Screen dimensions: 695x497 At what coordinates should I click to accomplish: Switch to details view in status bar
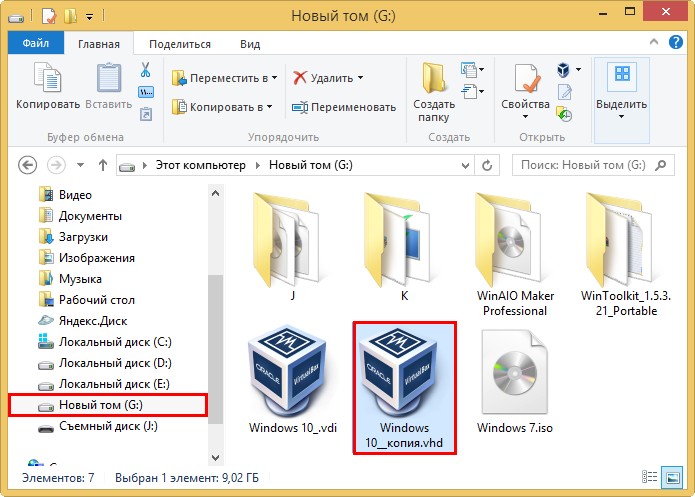click(x=649, y=477)
